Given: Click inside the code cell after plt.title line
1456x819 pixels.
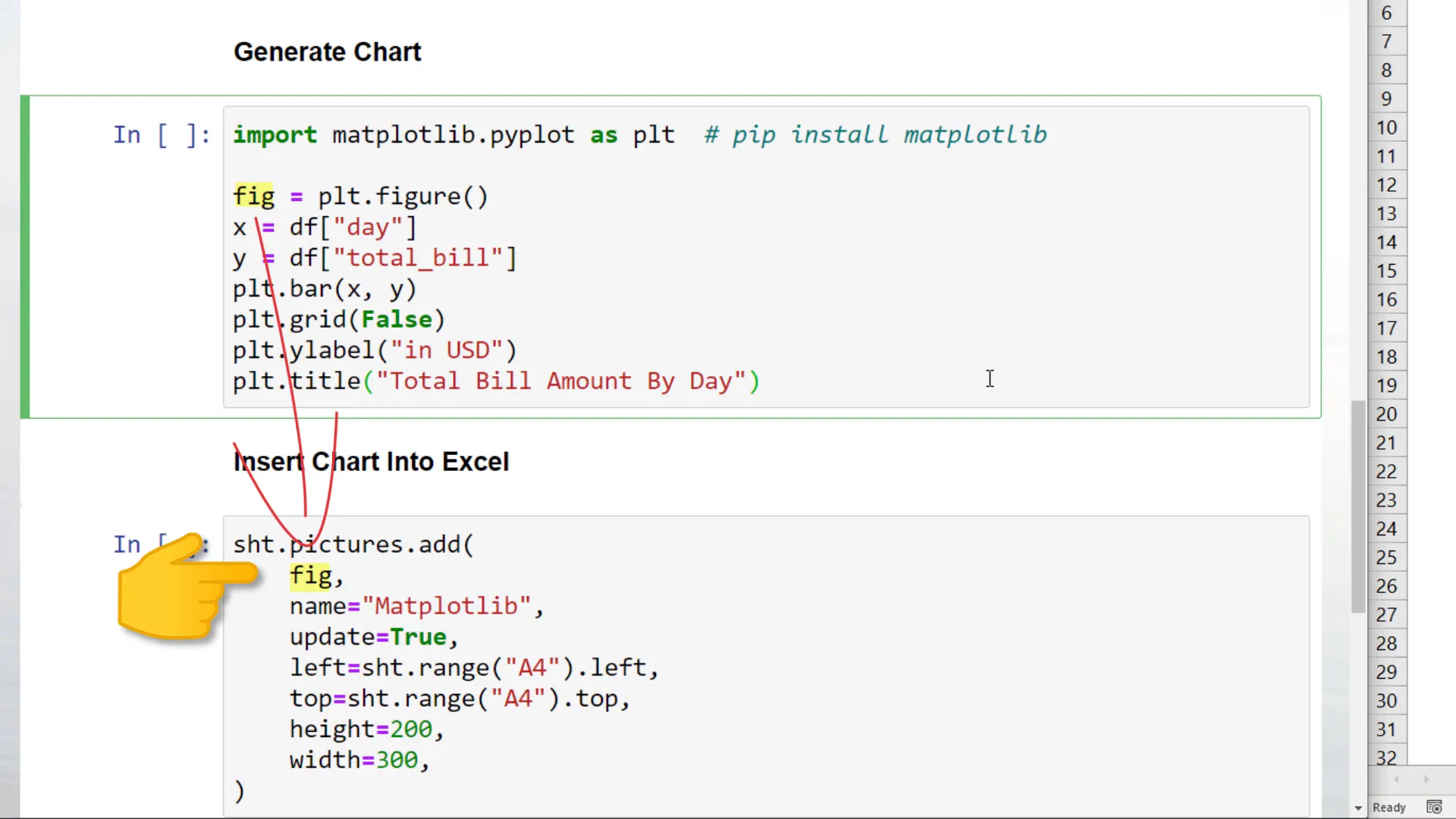Looking at the screenshot, I should (990, 379).
